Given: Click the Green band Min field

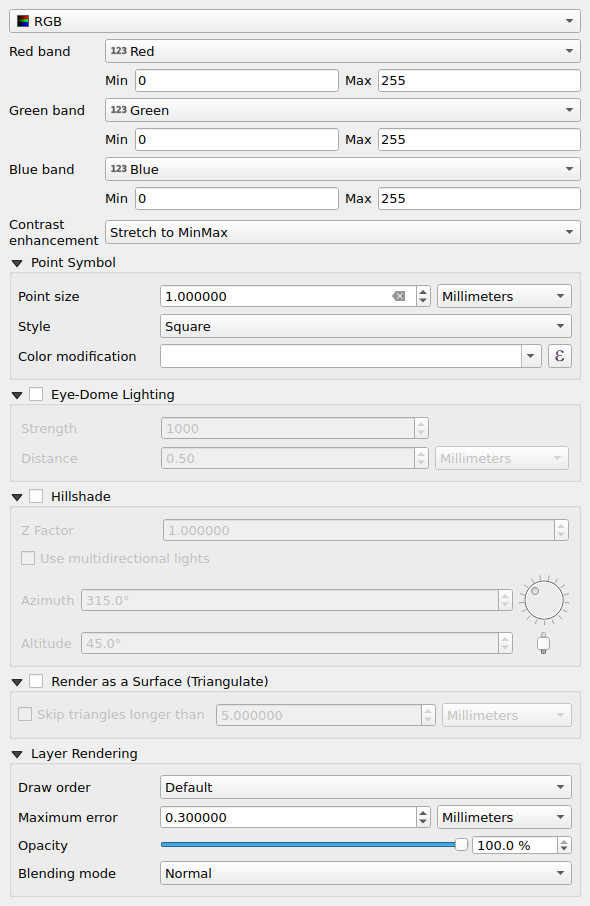Looking at the screenshot, I should (x=237, y=140).
